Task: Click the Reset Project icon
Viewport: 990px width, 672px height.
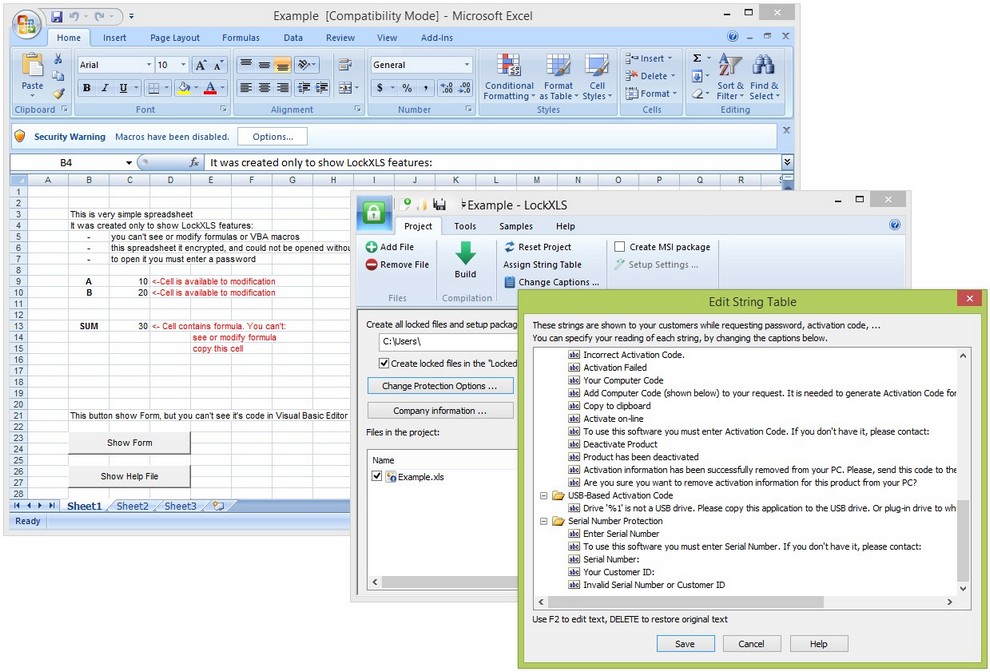Action: coord(509,247)
